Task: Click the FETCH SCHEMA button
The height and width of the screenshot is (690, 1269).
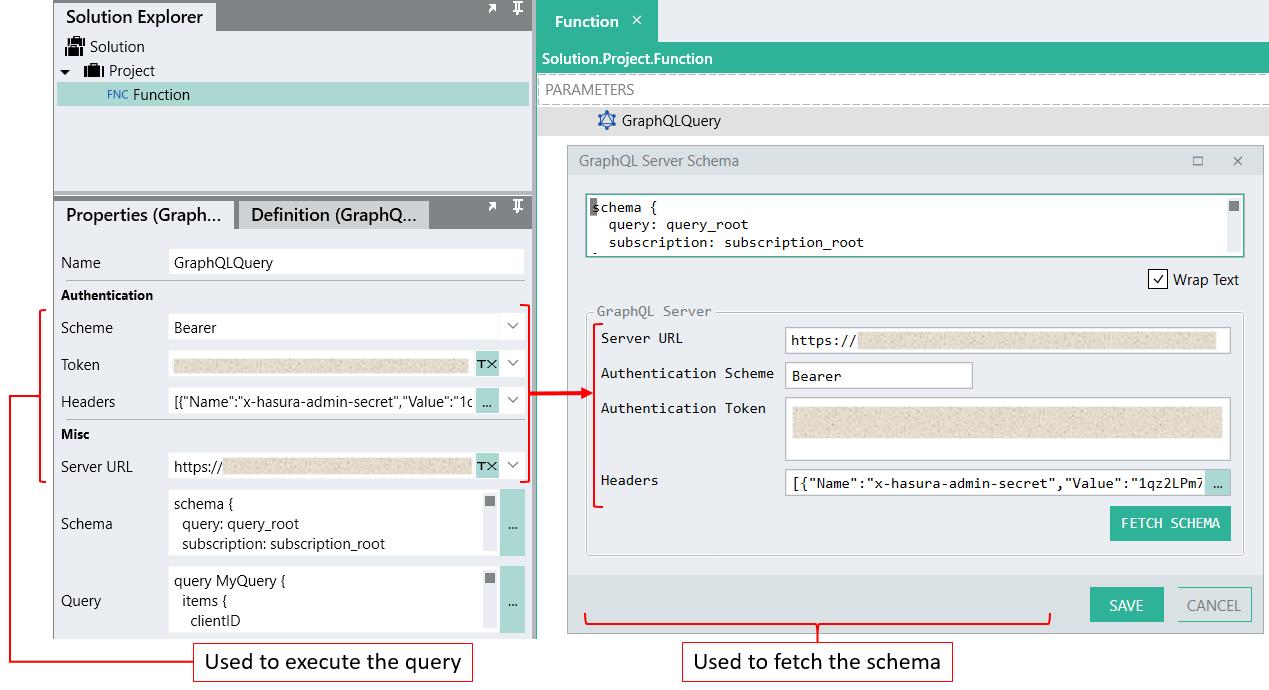Action: click(1170, 523)
